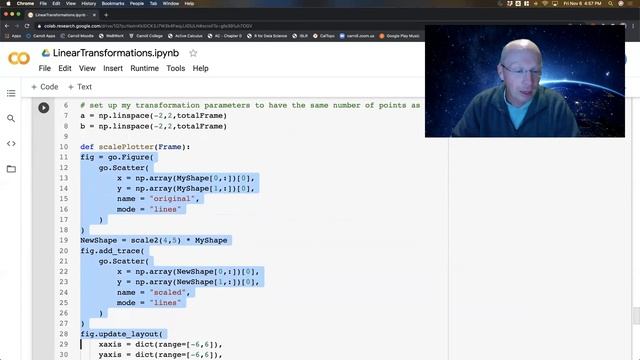Click the site lock icon in address bar
Screen dimensions: 640x360
point(39,26)
